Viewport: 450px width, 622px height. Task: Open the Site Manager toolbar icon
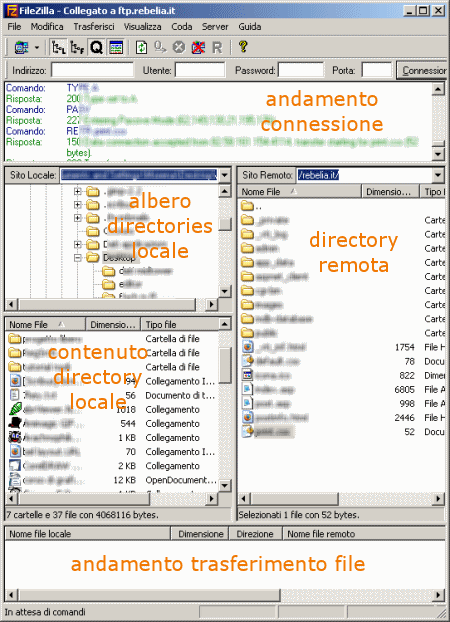click(21, 48)
